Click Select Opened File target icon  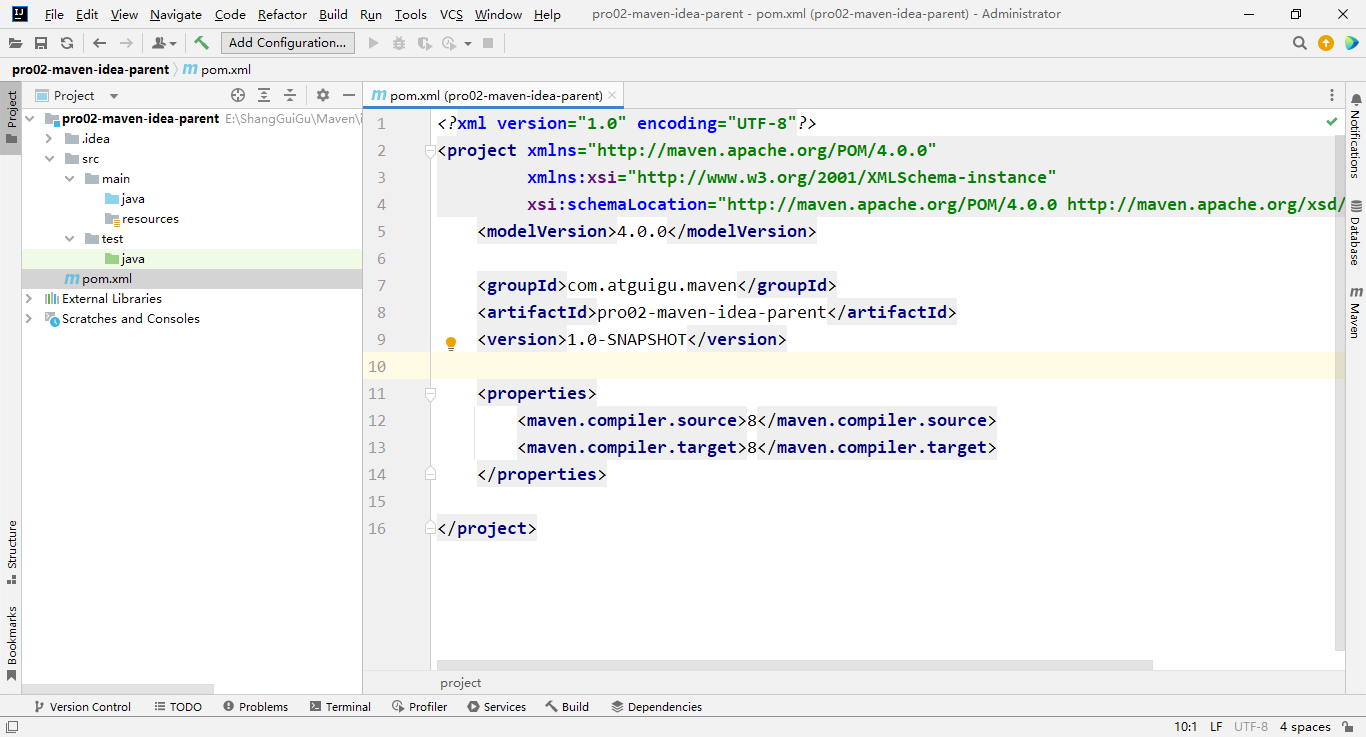coord(238,95)
